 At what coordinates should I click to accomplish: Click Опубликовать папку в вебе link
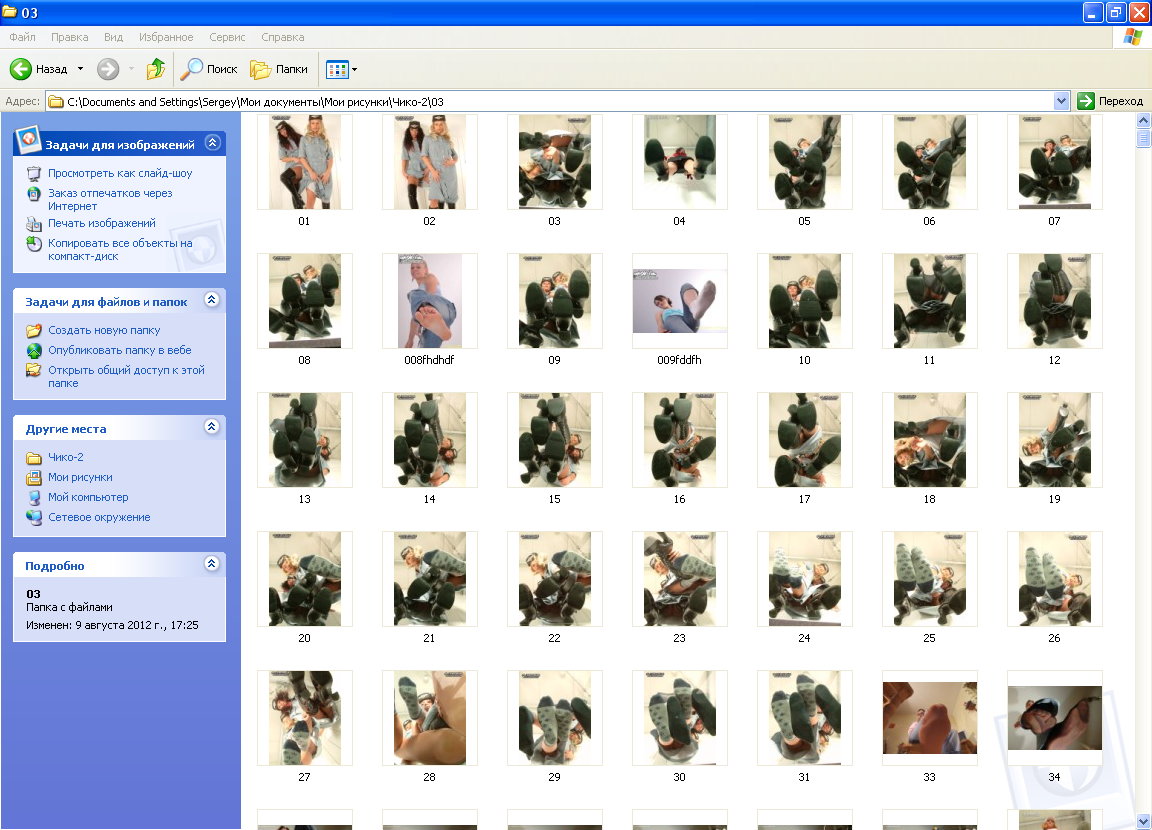tap(120, 350)
